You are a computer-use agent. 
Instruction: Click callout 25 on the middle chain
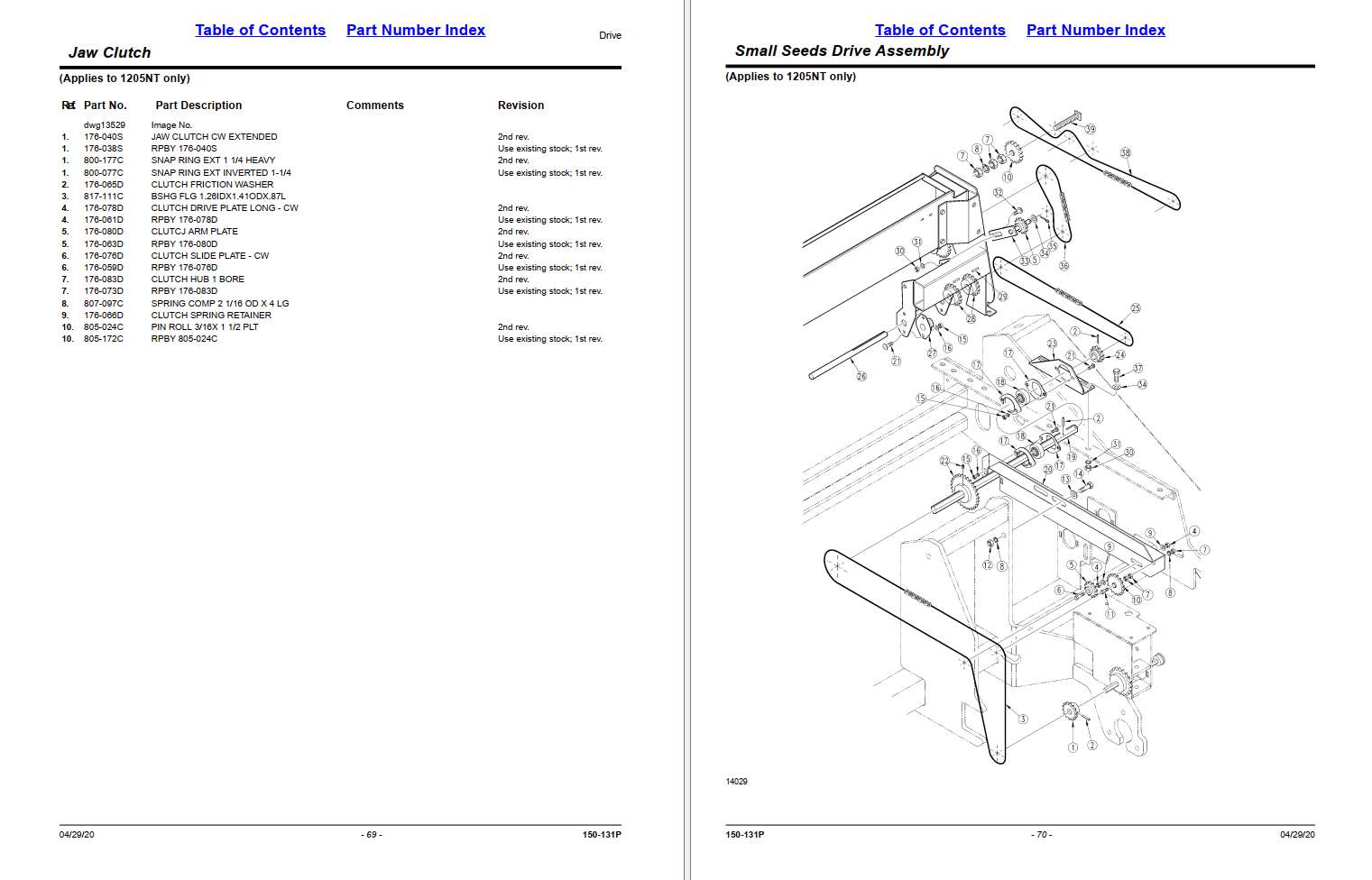click(x=1136, y=308)
